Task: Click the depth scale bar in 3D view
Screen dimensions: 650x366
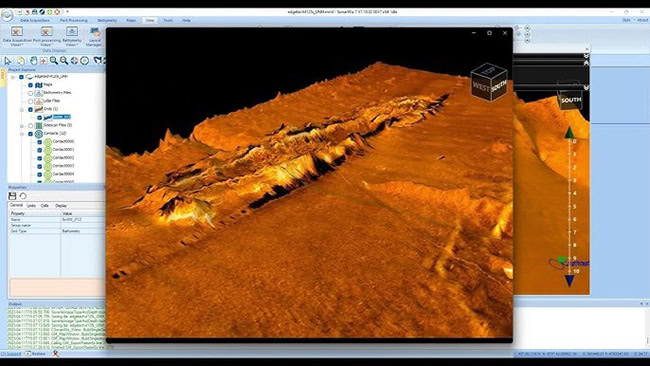Action: (x=570, y=207)
